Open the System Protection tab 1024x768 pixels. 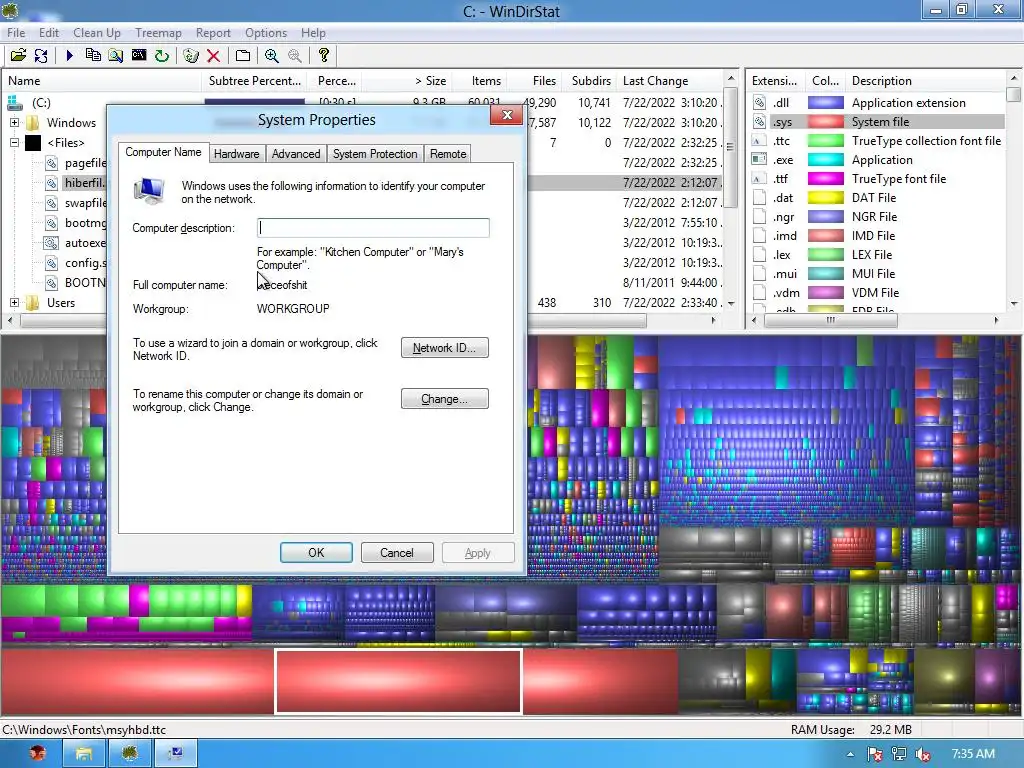[x=375, y=153]
